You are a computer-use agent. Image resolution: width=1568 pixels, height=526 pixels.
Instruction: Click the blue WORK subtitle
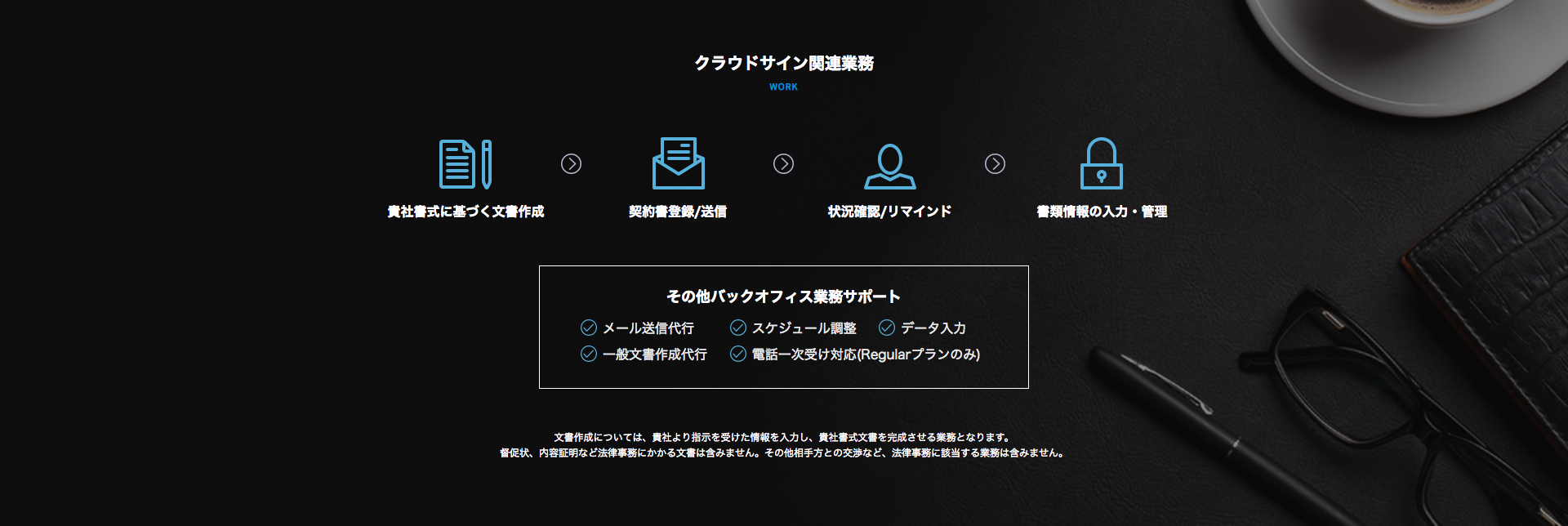click(783, 87)
